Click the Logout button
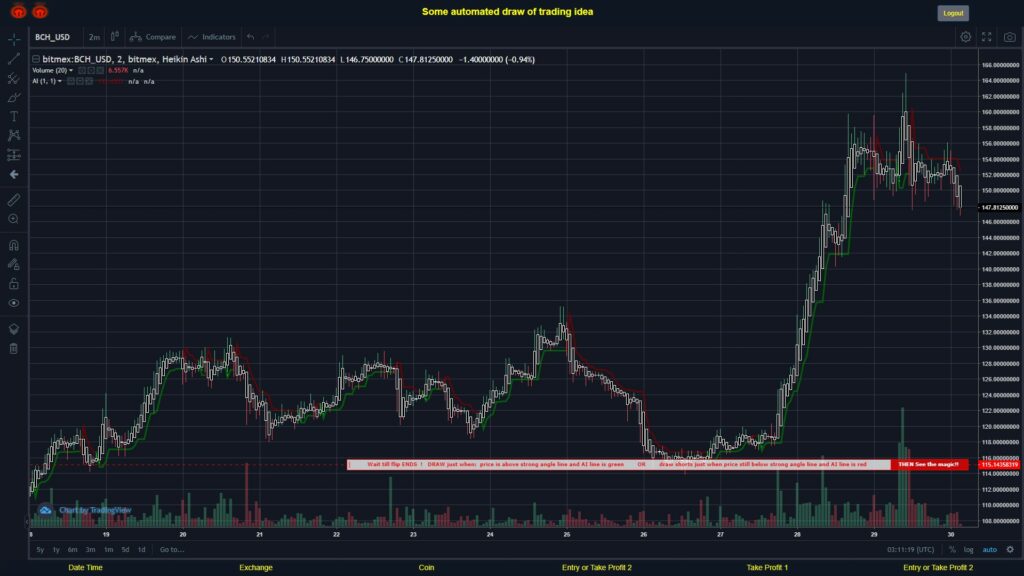Image resolution: width=1024 pixels, height=576 pixels. pos(953,13)
